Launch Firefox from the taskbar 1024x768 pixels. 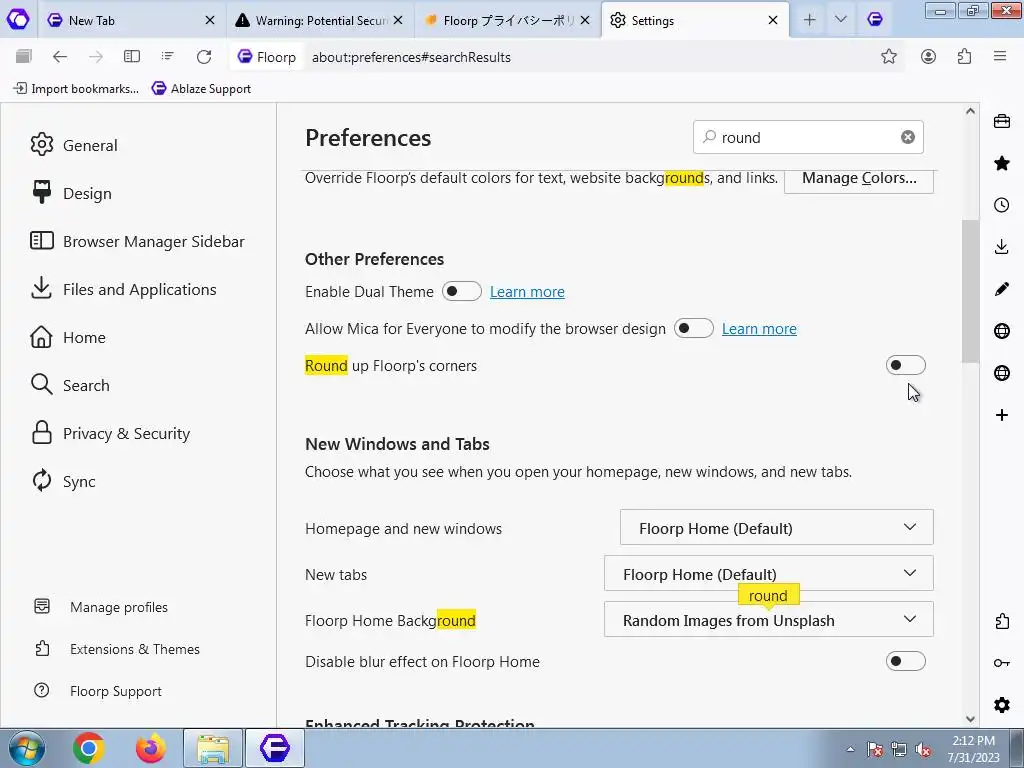[x=151, y=748]
